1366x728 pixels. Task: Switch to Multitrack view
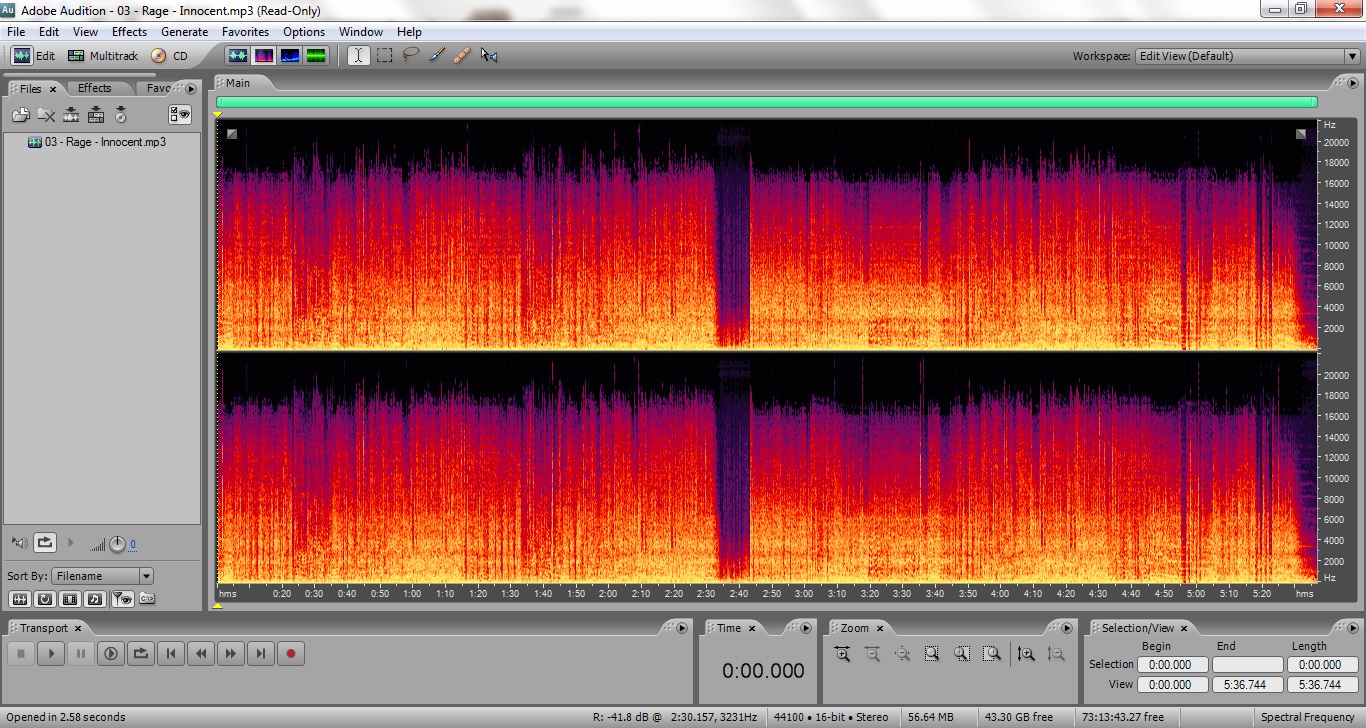[x=103, y=56]
